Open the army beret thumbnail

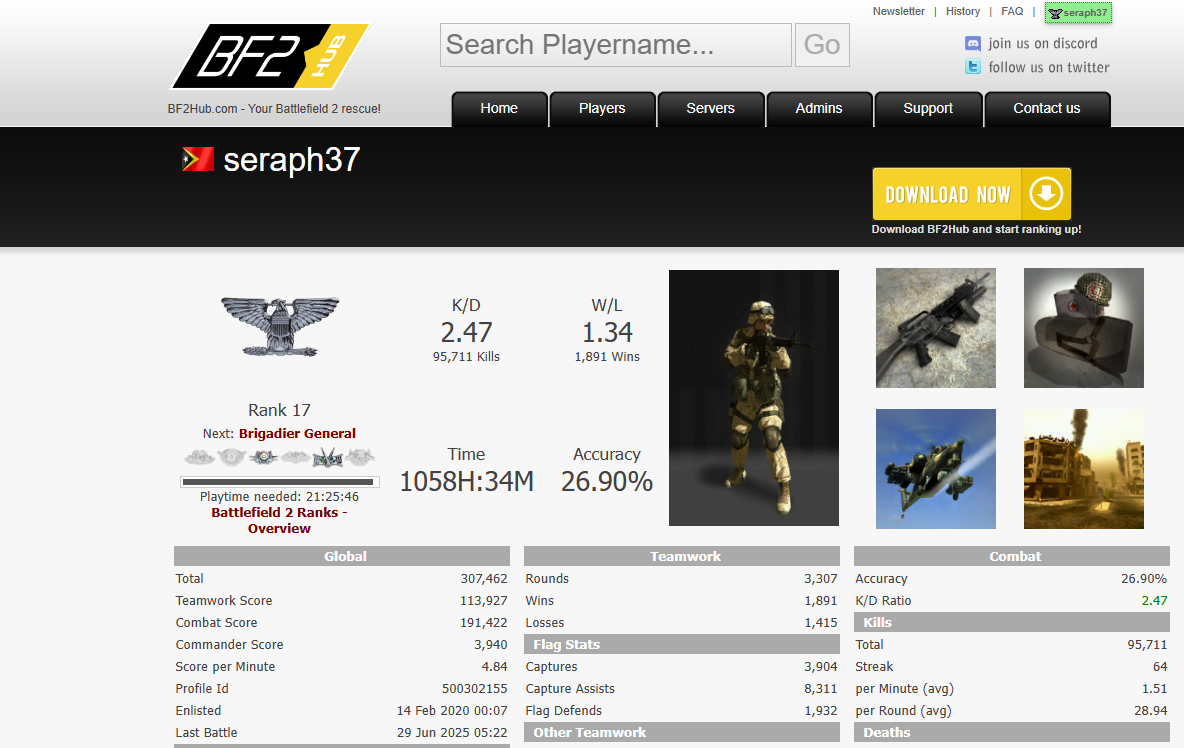pos(1084,328)
